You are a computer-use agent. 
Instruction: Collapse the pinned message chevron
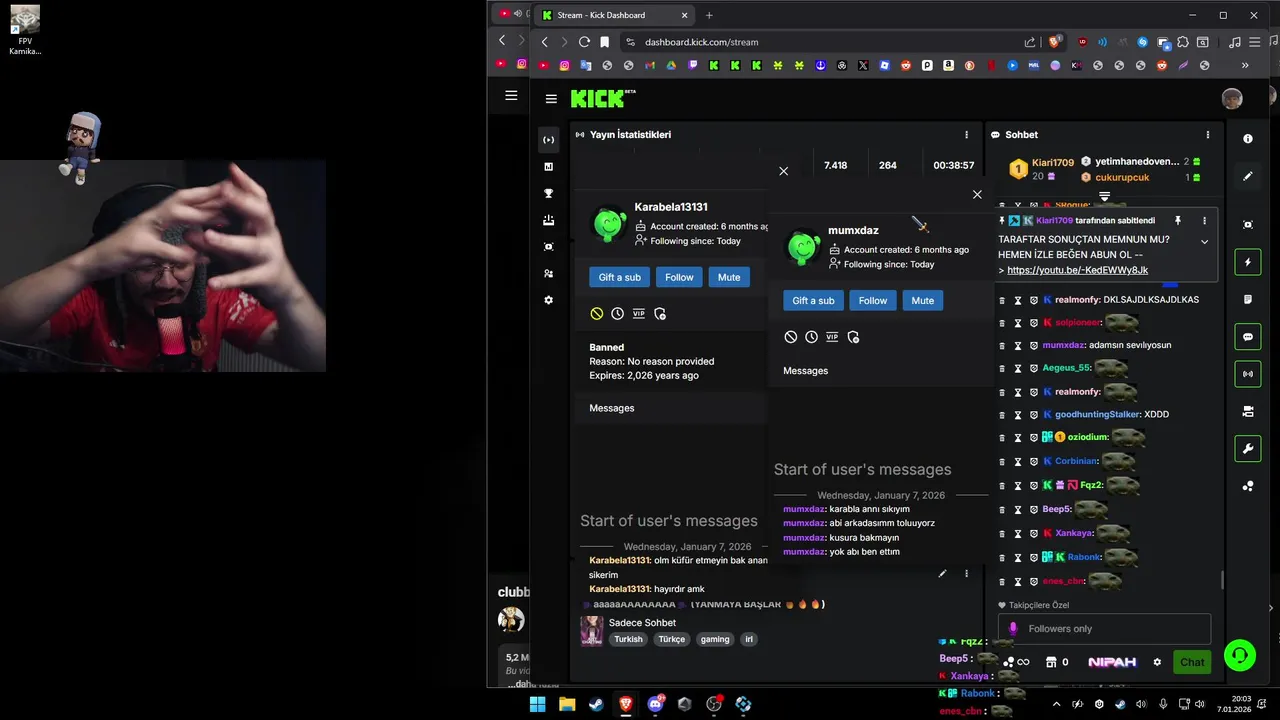pos(1204,242)
